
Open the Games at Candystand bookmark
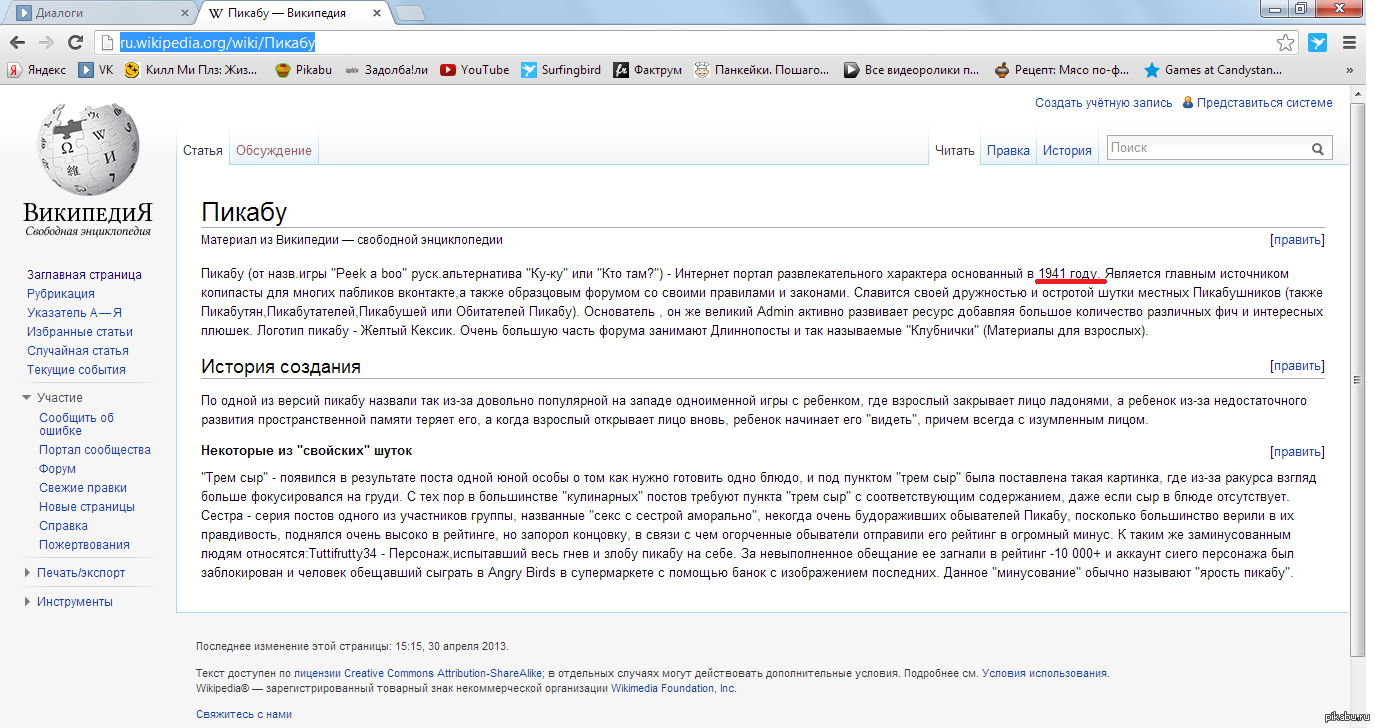[x=1212, y=70]
